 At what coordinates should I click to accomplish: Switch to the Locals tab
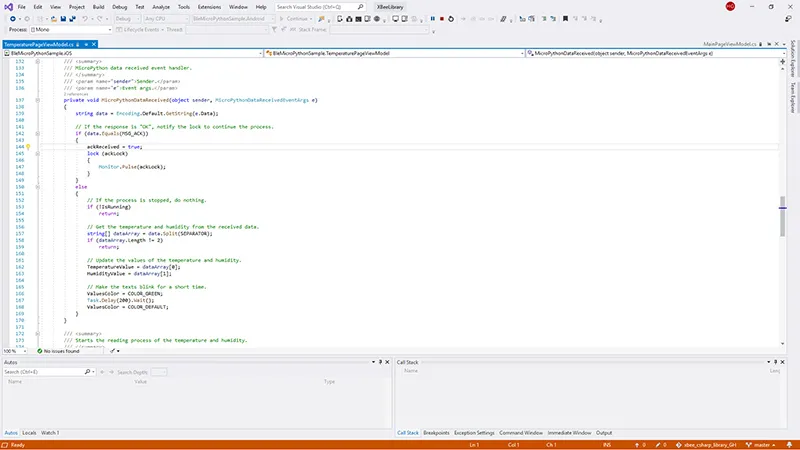tap(29, 433)
